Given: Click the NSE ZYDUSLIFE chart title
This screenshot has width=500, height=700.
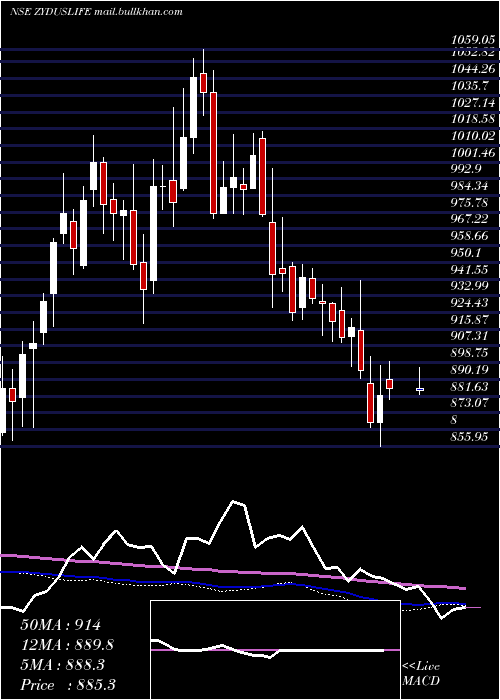Looking at the screenshot, I should tap(96, 12).
